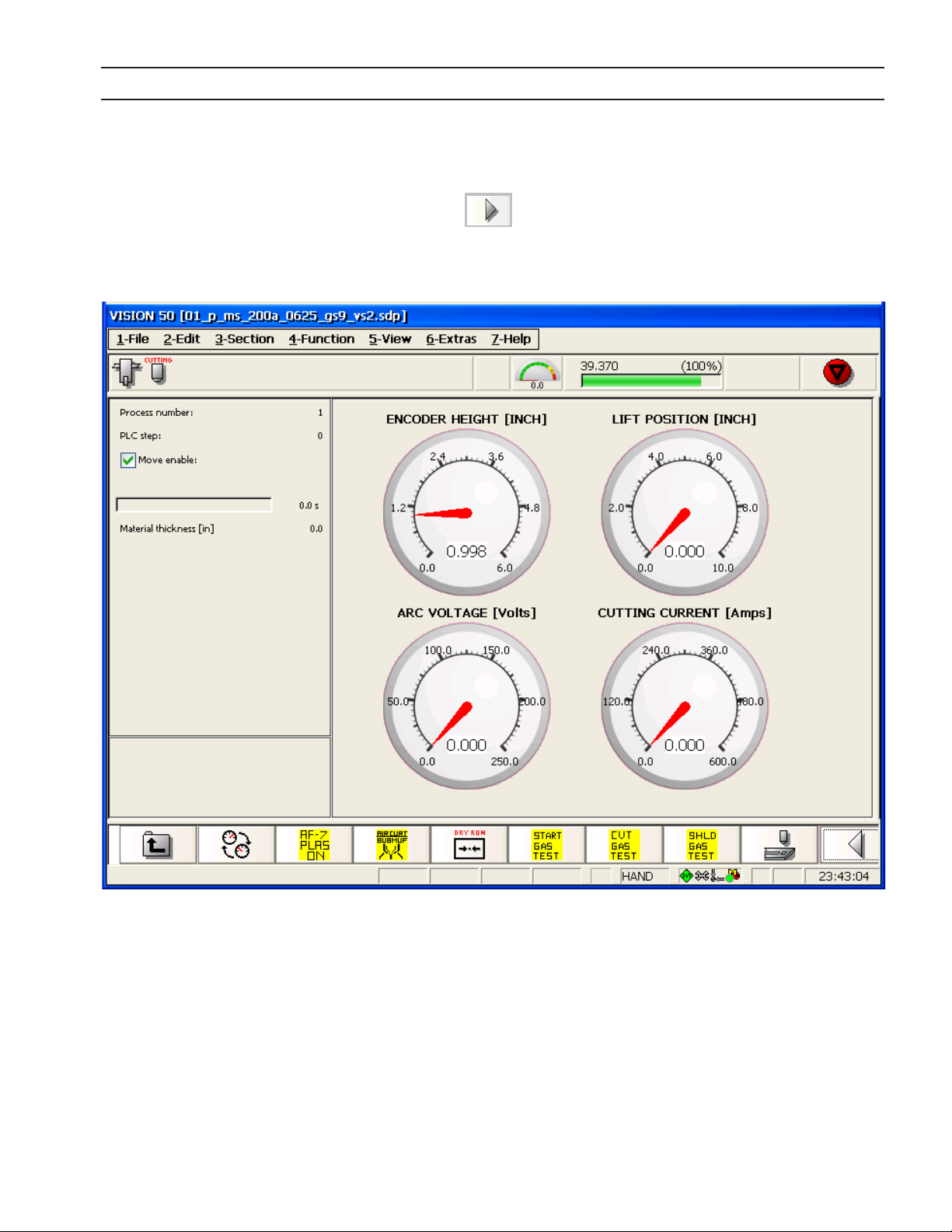Open the gauge cycle/timer display button
Viewport: 952px width, 1232px height.
236,845
